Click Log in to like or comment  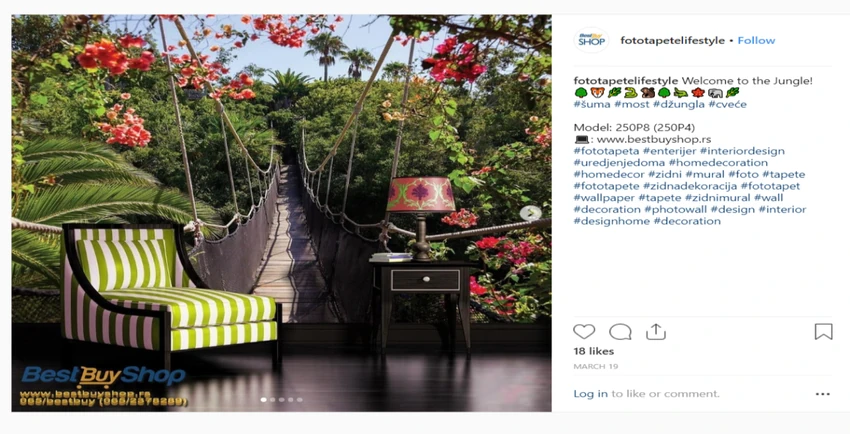click(x=590, y=394)
